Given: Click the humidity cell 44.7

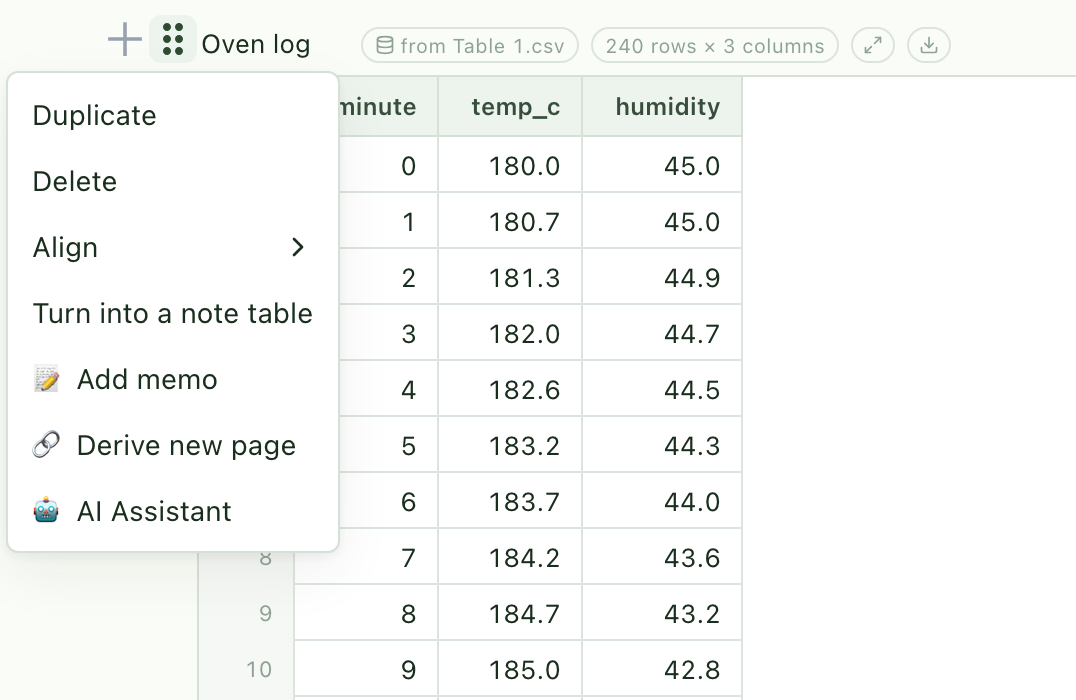Looking at the screenshot, I should click(x=662, y=333).
